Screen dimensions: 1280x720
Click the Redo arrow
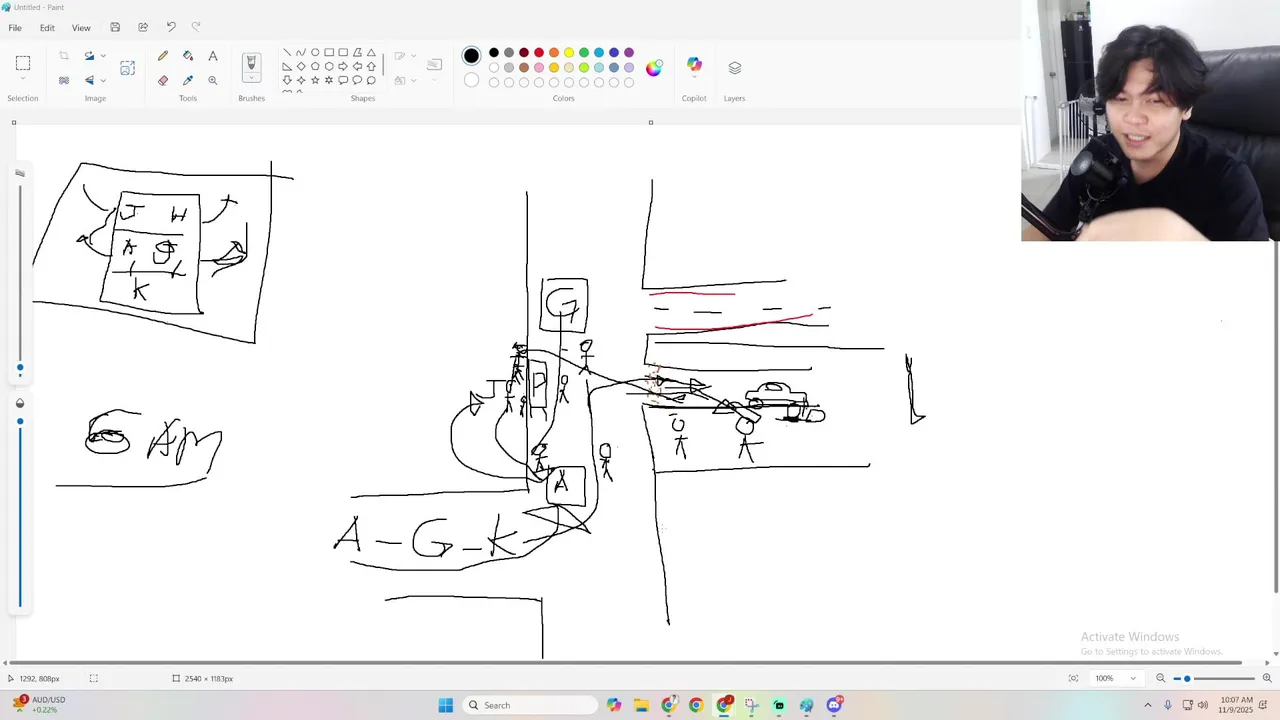coord(196,27)
